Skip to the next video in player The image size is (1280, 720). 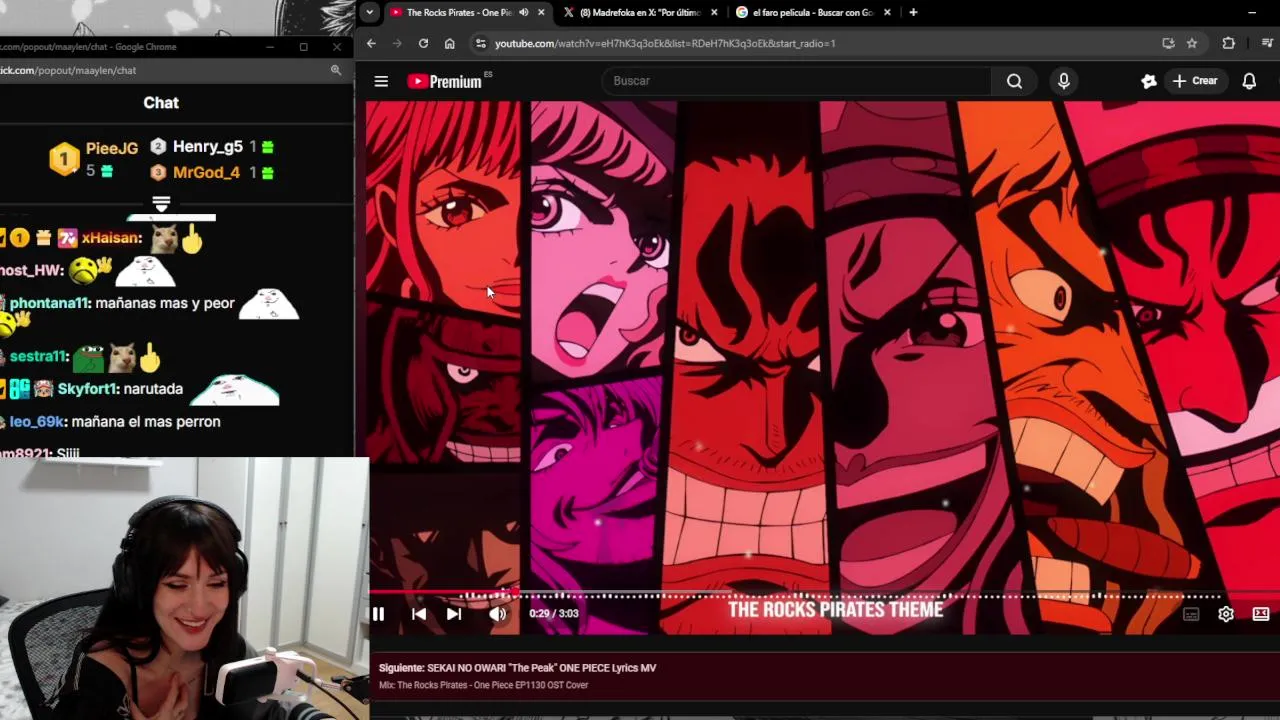pyautogui.click(x=454, y=614)
